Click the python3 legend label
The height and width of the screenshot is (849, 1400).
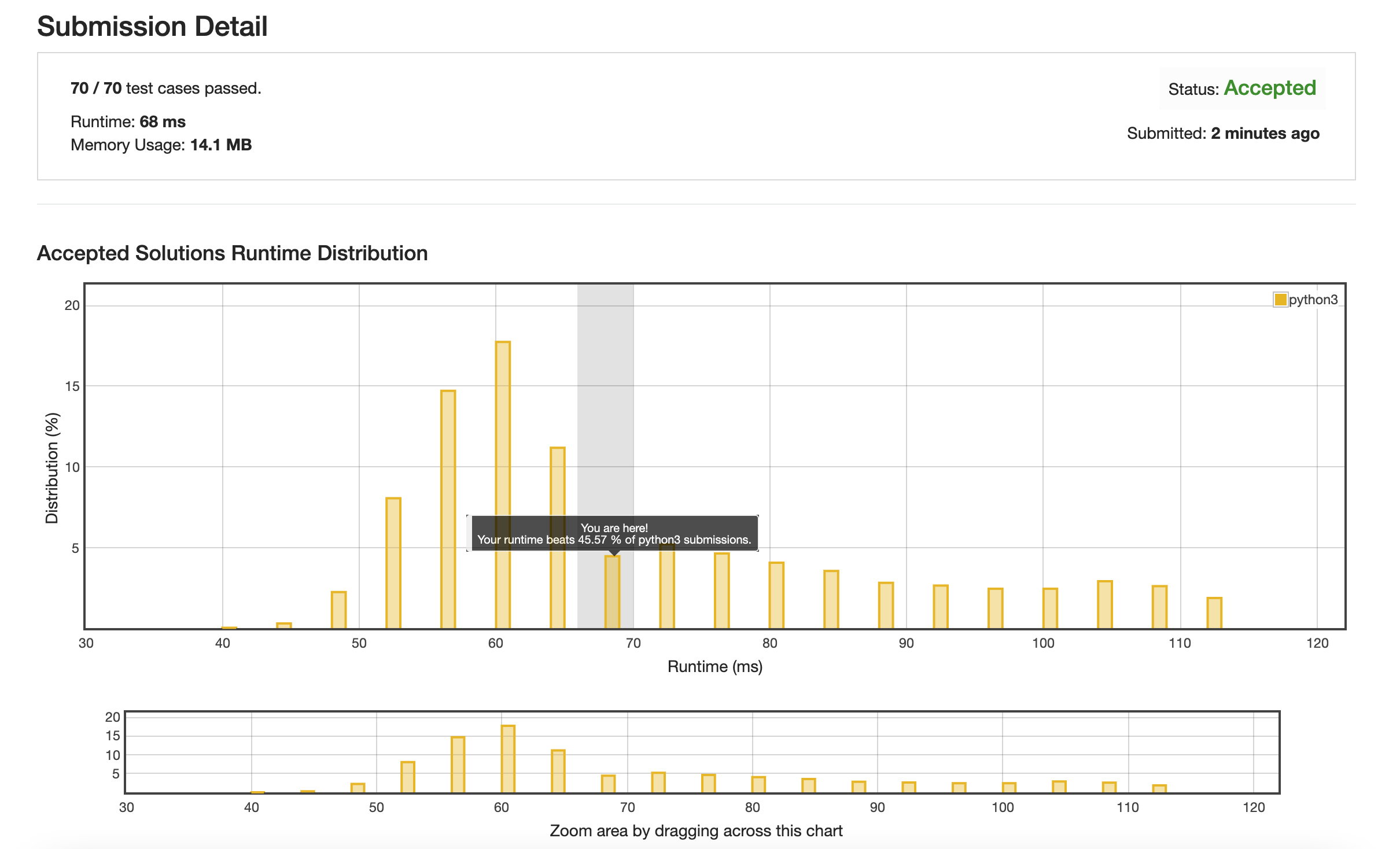point(1313,300)
